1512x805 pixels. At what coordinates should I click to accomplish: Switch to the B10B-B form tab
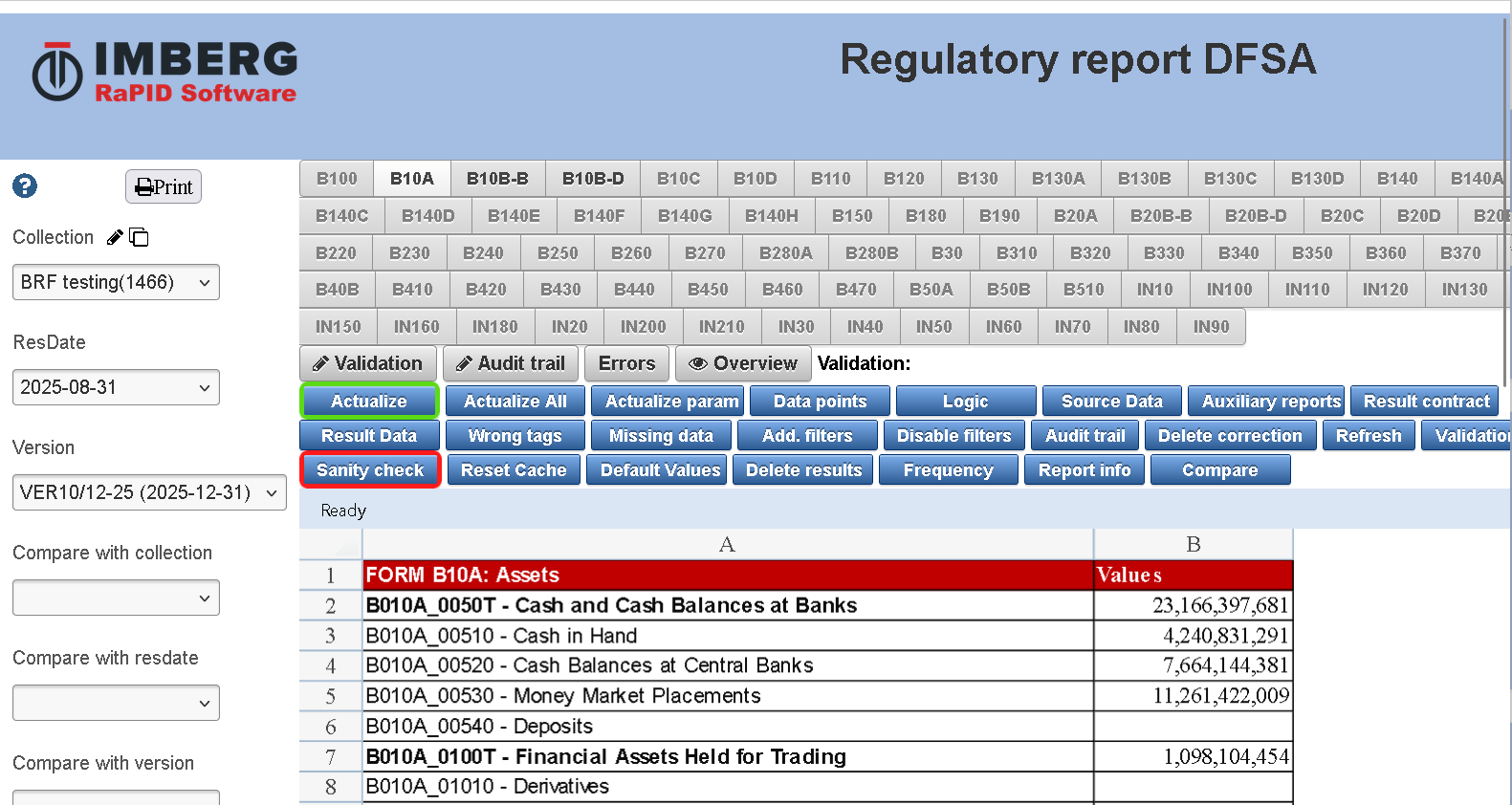tap(497, 179)
